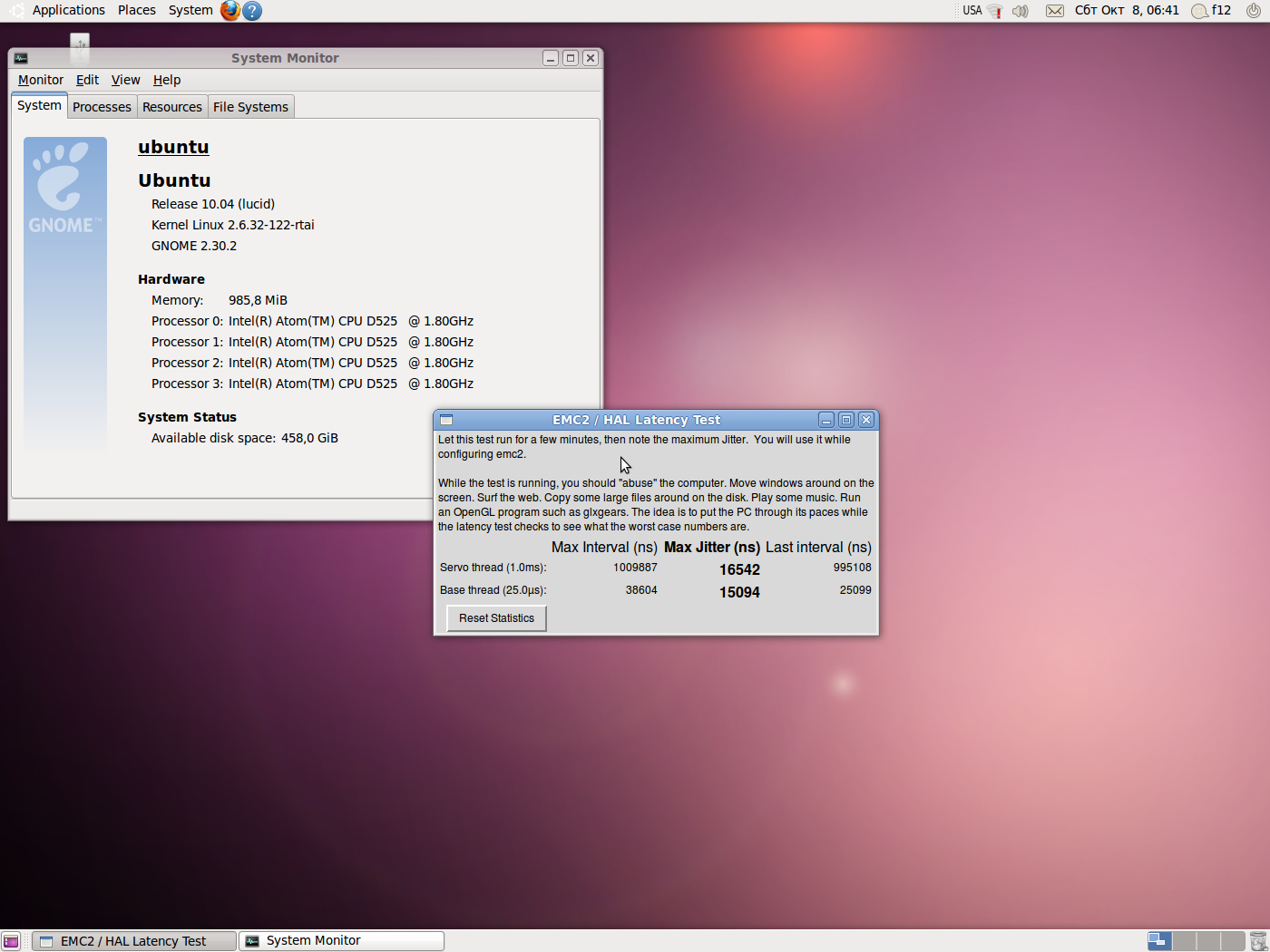
Task: Click the underlined 'ubuntu' hostname
Action: [173, 147]
